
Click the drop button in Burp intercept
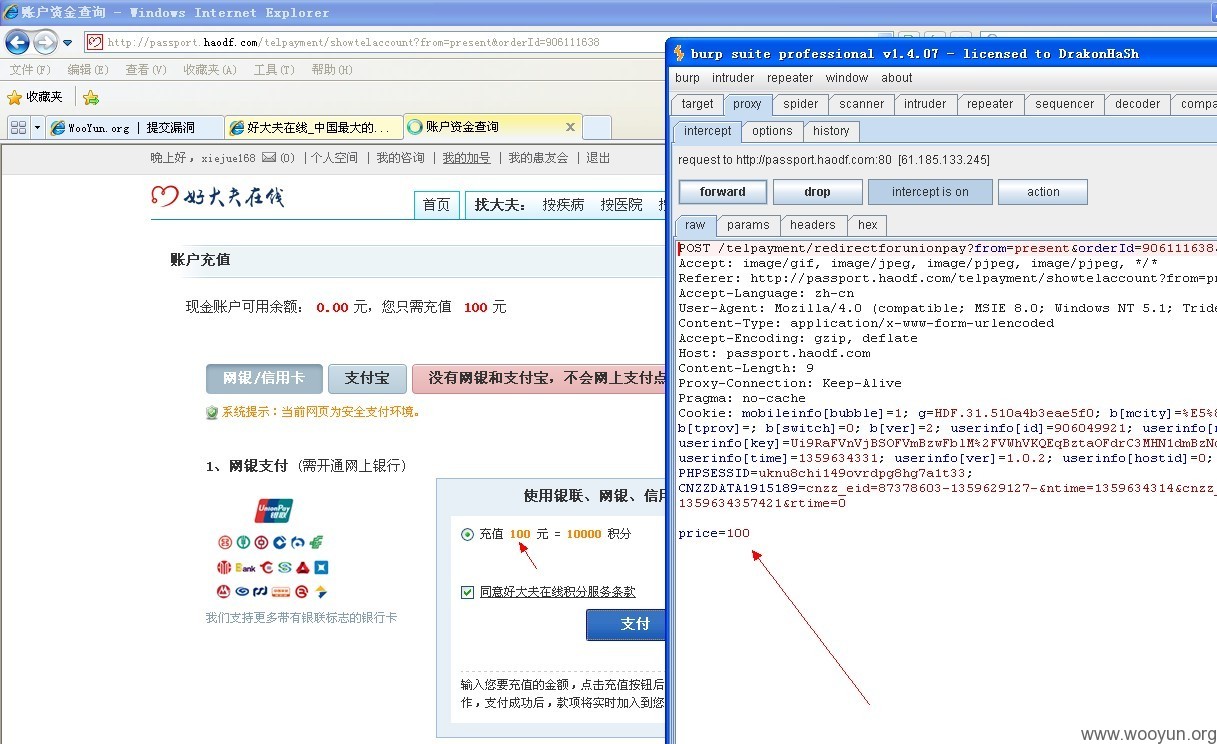tap(817, 192)
